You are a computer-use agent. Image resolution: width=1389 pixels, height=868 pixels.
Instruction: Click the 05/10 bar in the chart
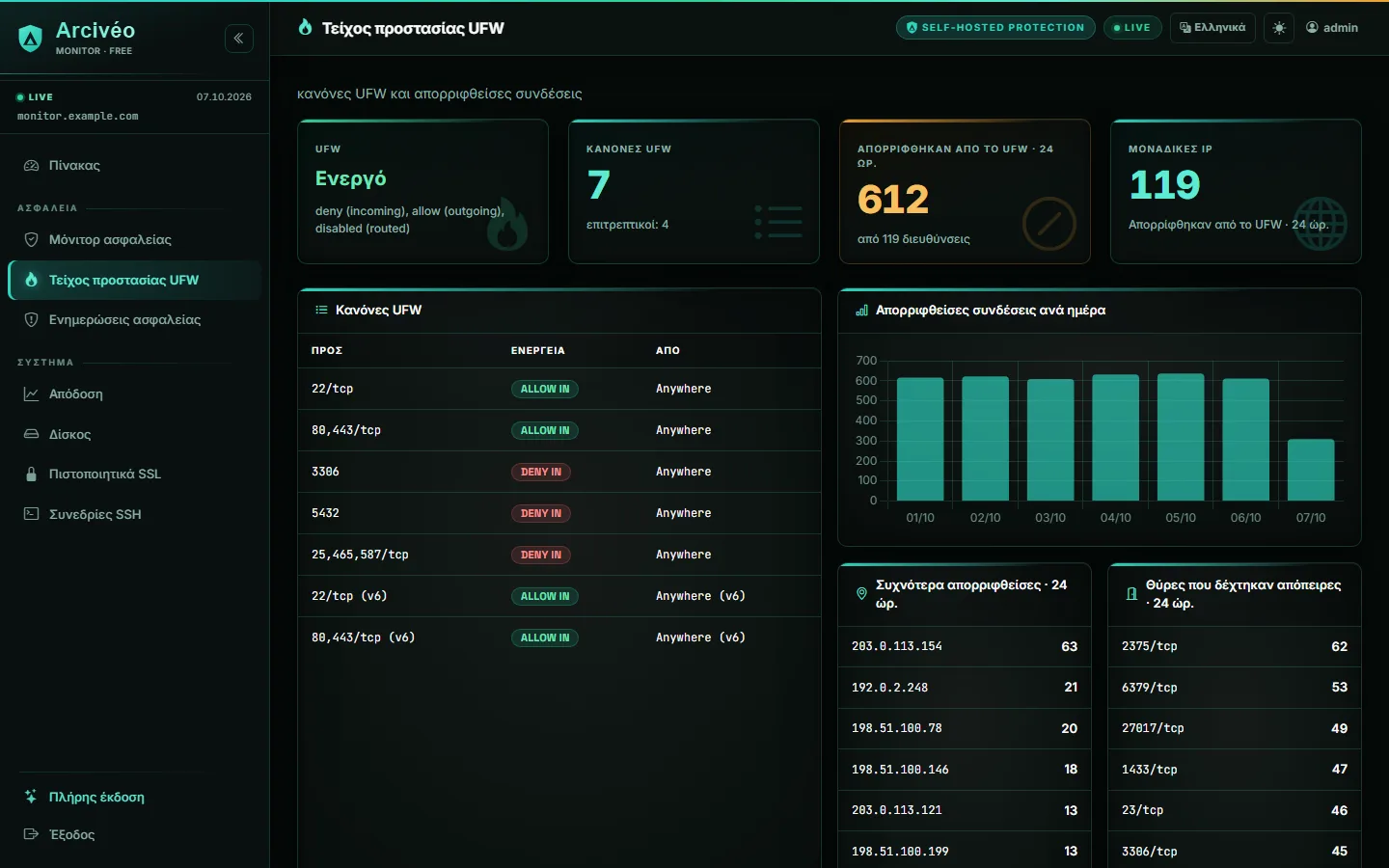(x=1181, y=437)
